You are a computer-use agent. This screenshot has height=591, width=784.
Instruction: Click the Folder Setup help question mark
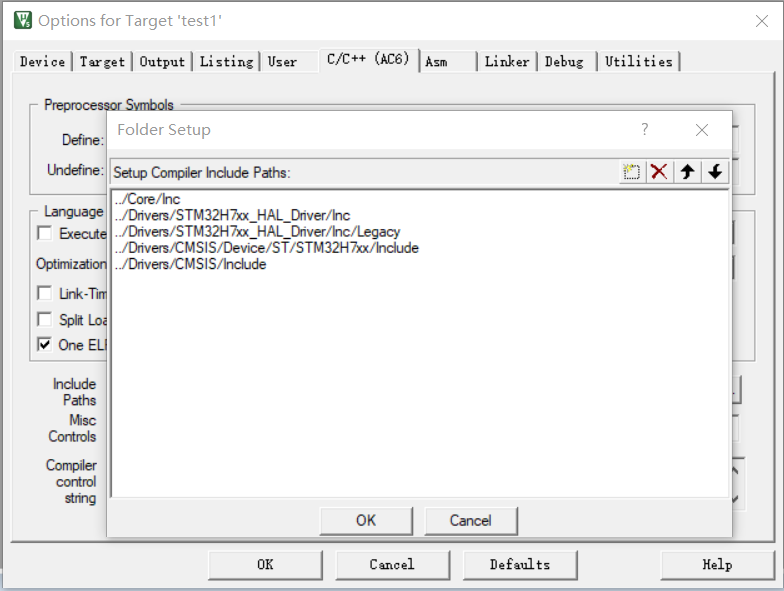[644, 130]
